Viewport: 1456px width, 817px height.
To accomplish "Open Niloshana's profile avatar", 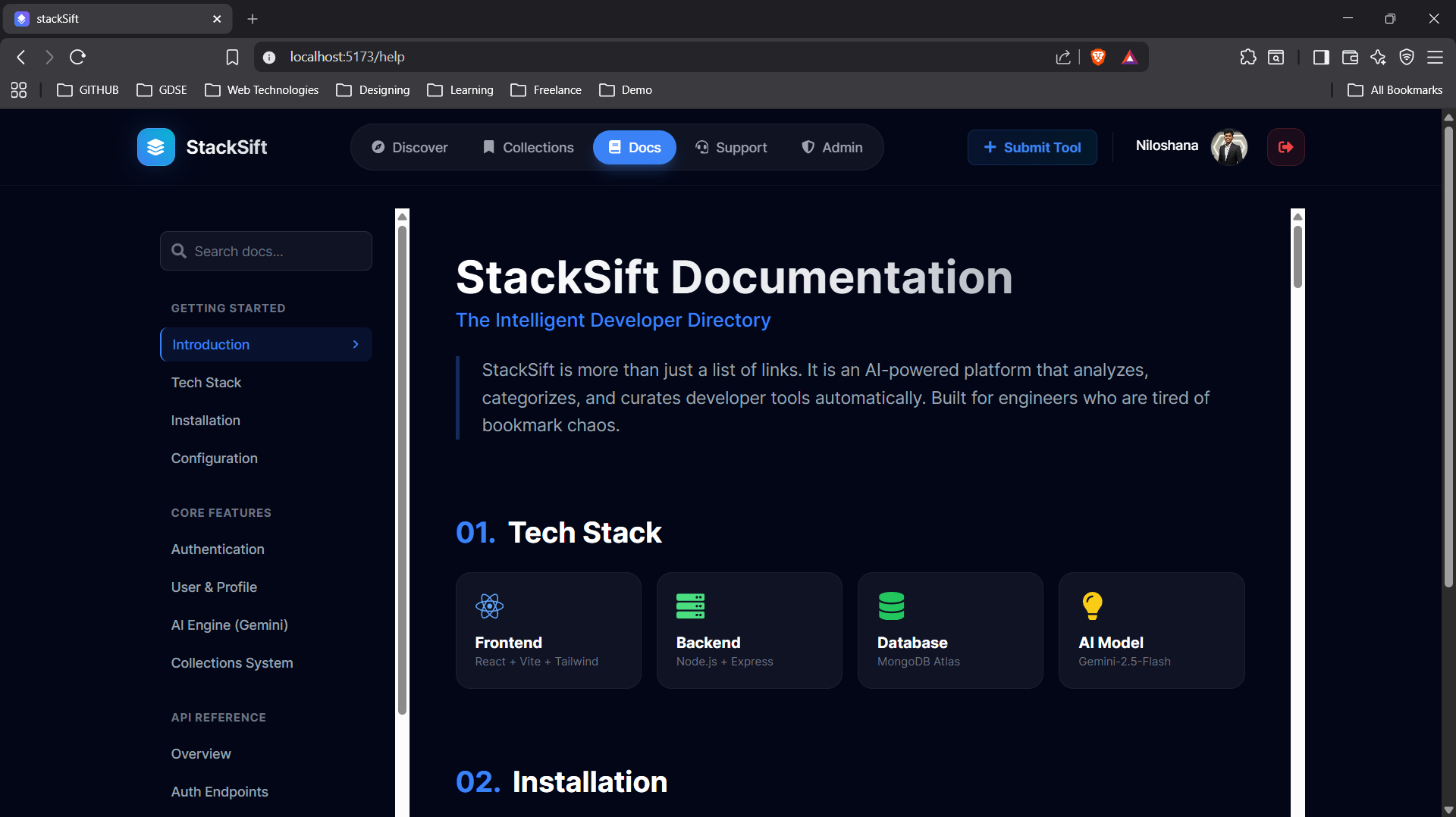I will click(1228, 147).
